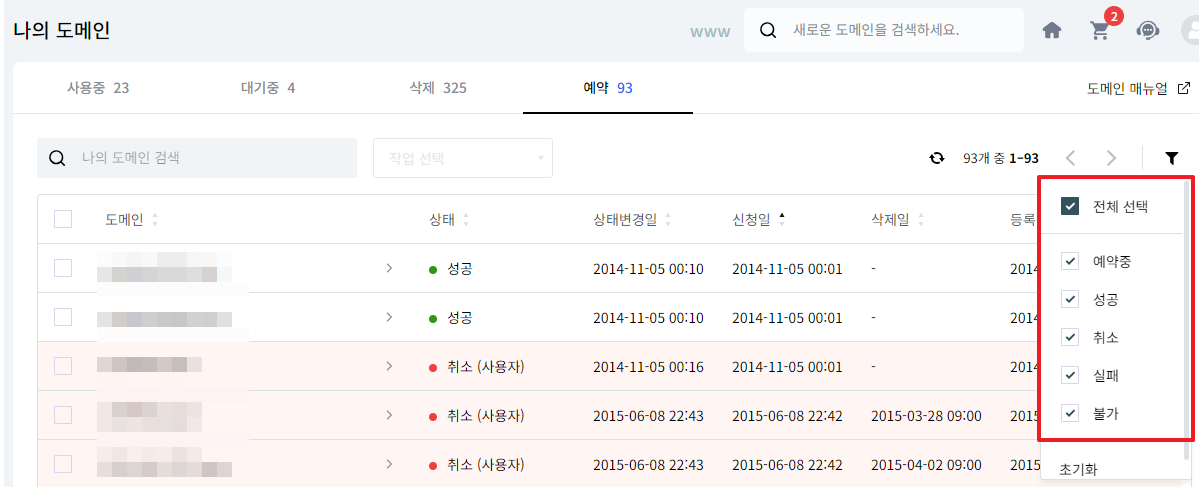This screenshot has width=1199, height=487.
Task: Click 초기화 to reset filters
Action: [x=1079, y=468]
